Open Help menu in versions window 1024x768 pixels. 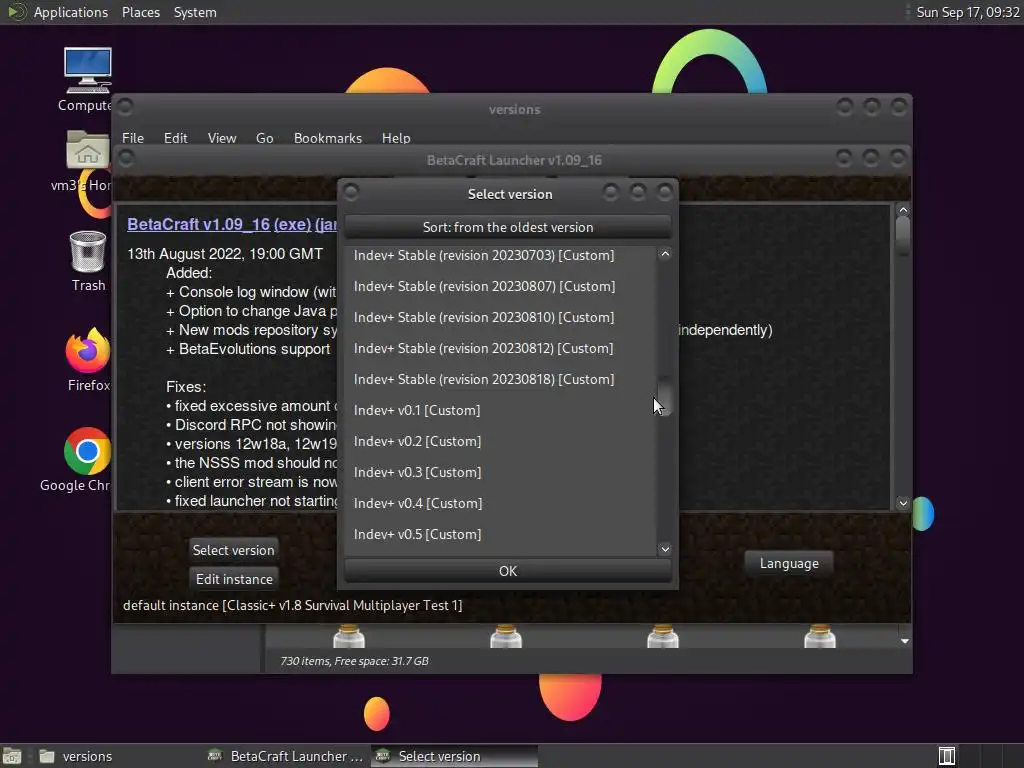point(396,138)
